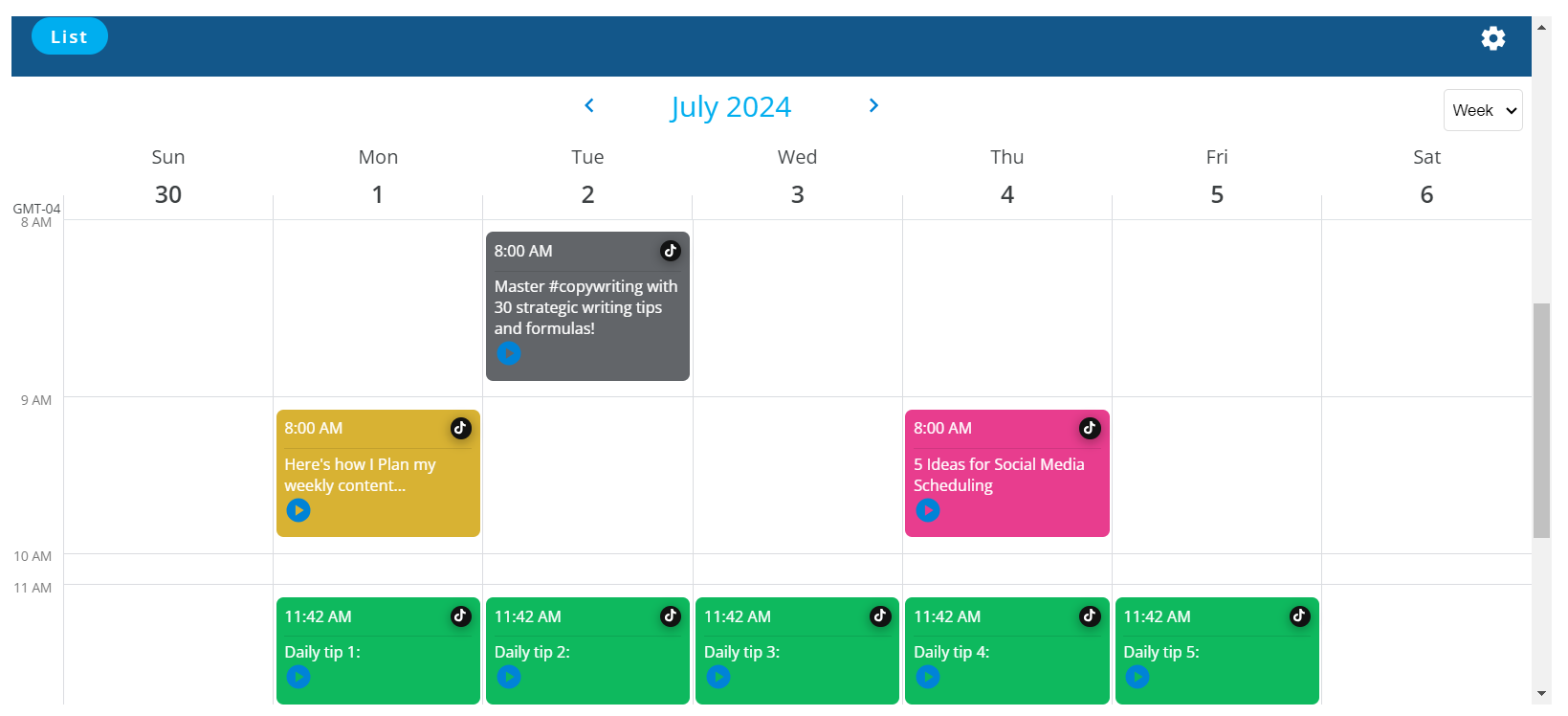The width and height of the screenshot is (1568, 716).
Task: Play the Daily tip 1 video
Action: coord(298,677)
